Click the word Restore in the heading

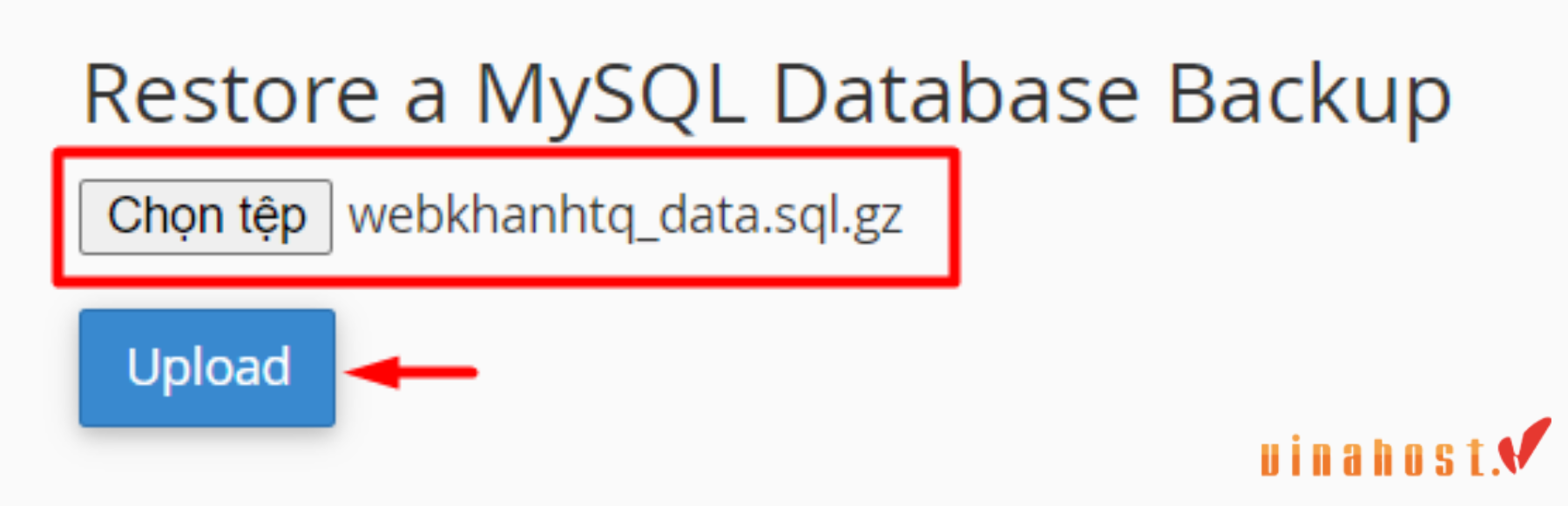(232, 94)
